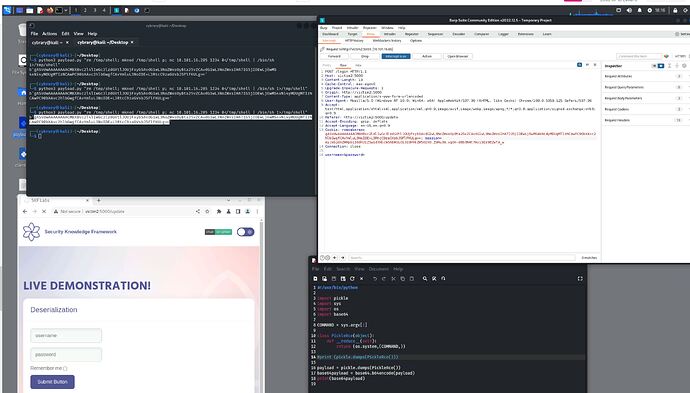
Task: Check the Remember me checkbox
Action: point(65,368)
